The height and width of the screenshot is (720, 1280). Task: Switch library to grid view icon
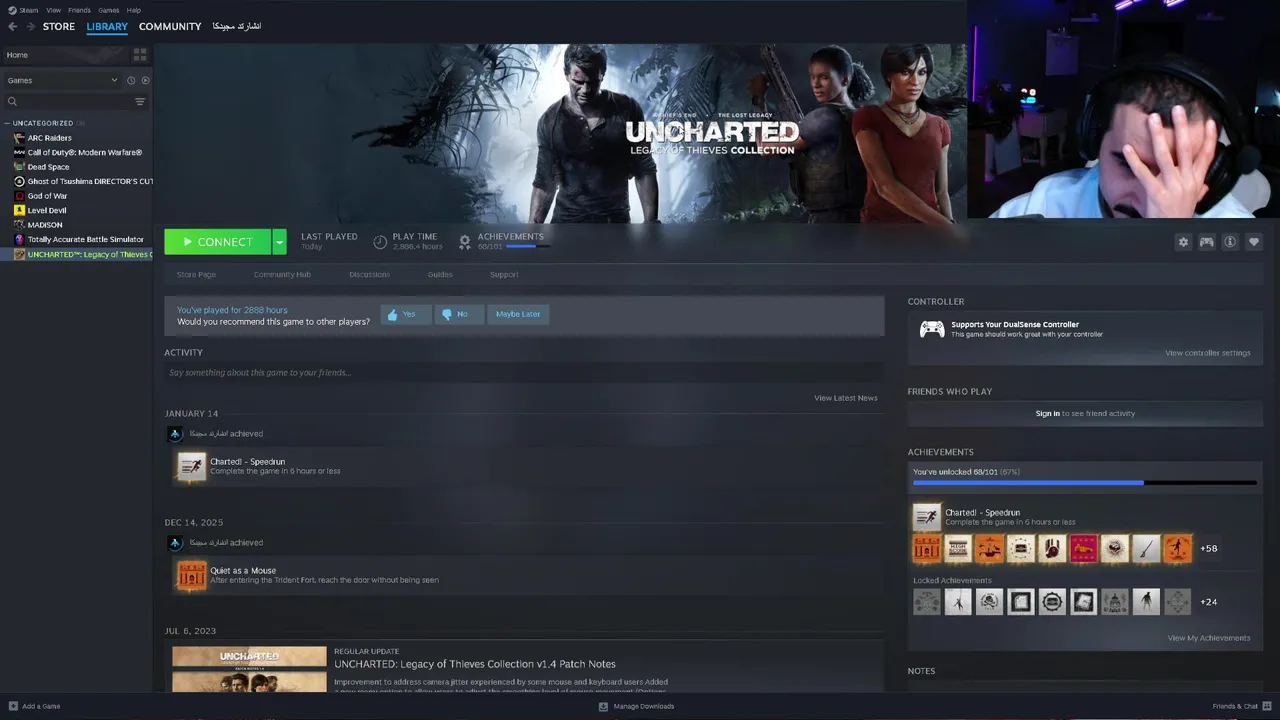coord(140,55)
